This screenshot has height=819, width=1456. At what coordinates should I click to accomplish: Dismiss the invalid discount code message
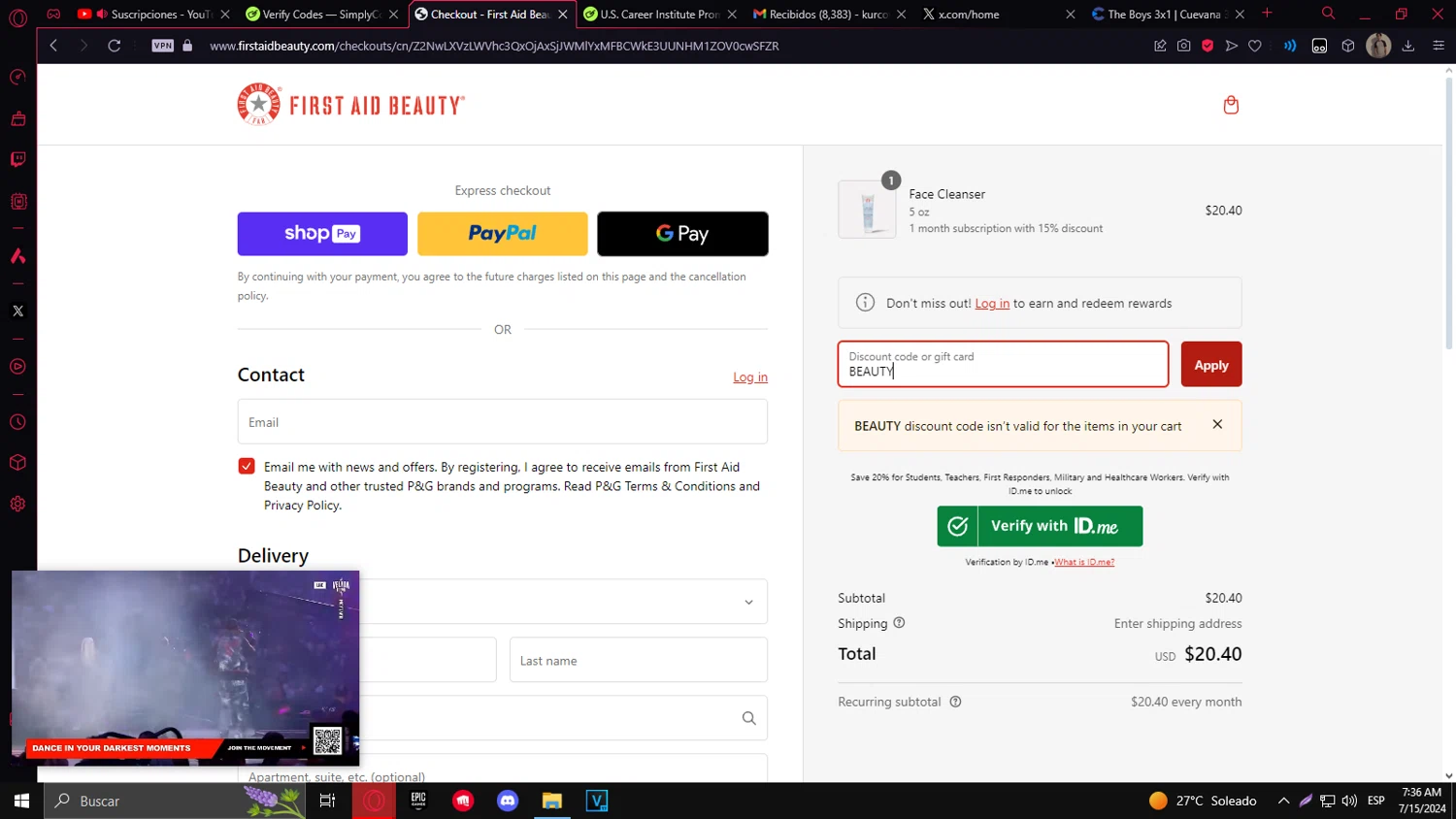pyautogui.click(x=1217, y=424)
